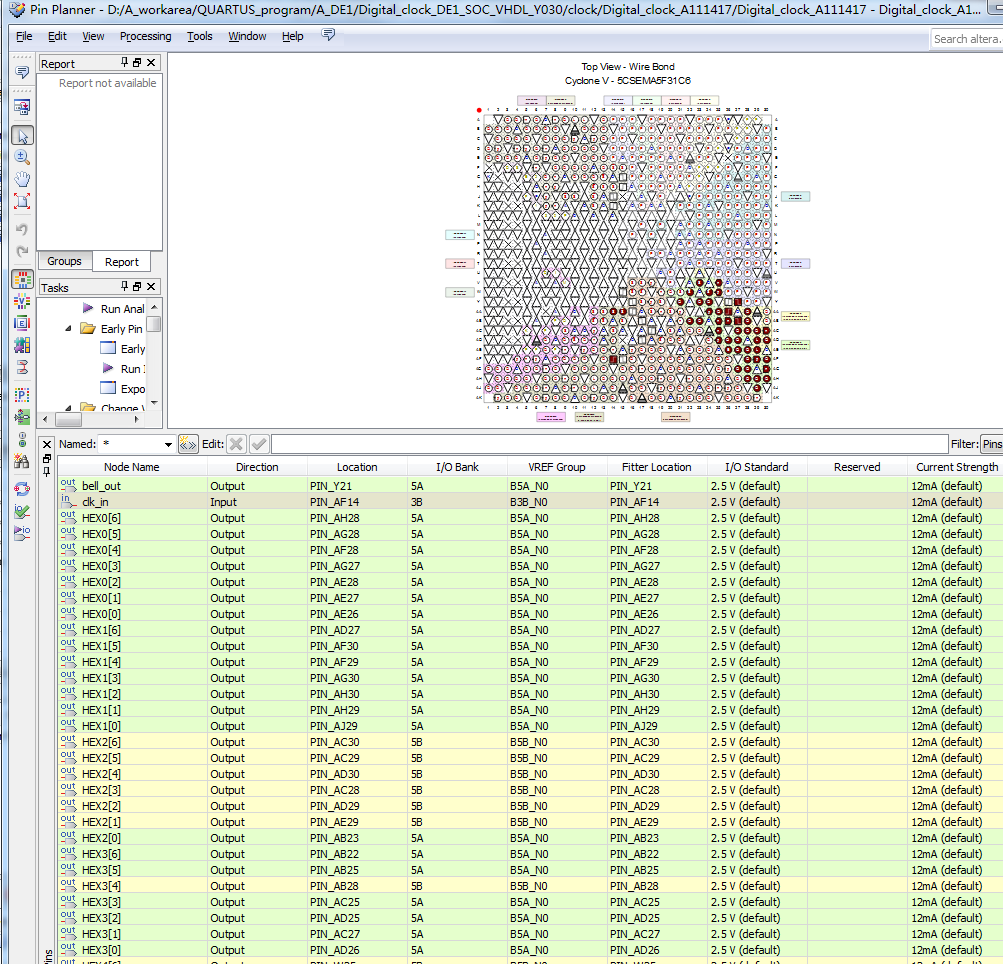1003x964 pixels.
Task: Toggle pin on the Tasks panel
Action: click(x=124, y=287)
